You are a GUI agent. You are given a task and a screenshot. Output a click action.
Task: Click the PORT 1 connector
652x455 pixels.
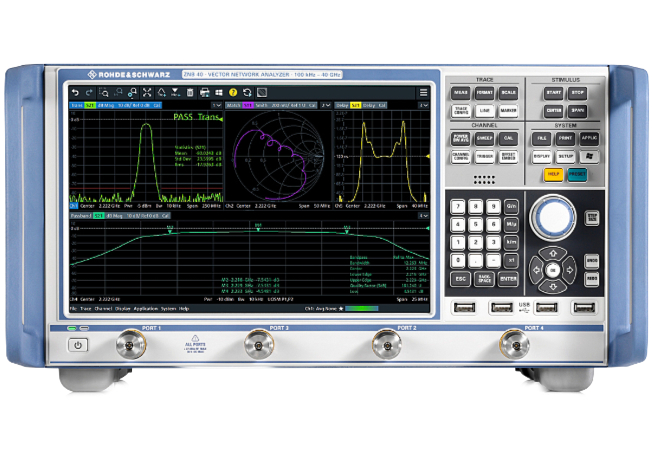click(x=131, y=345)
